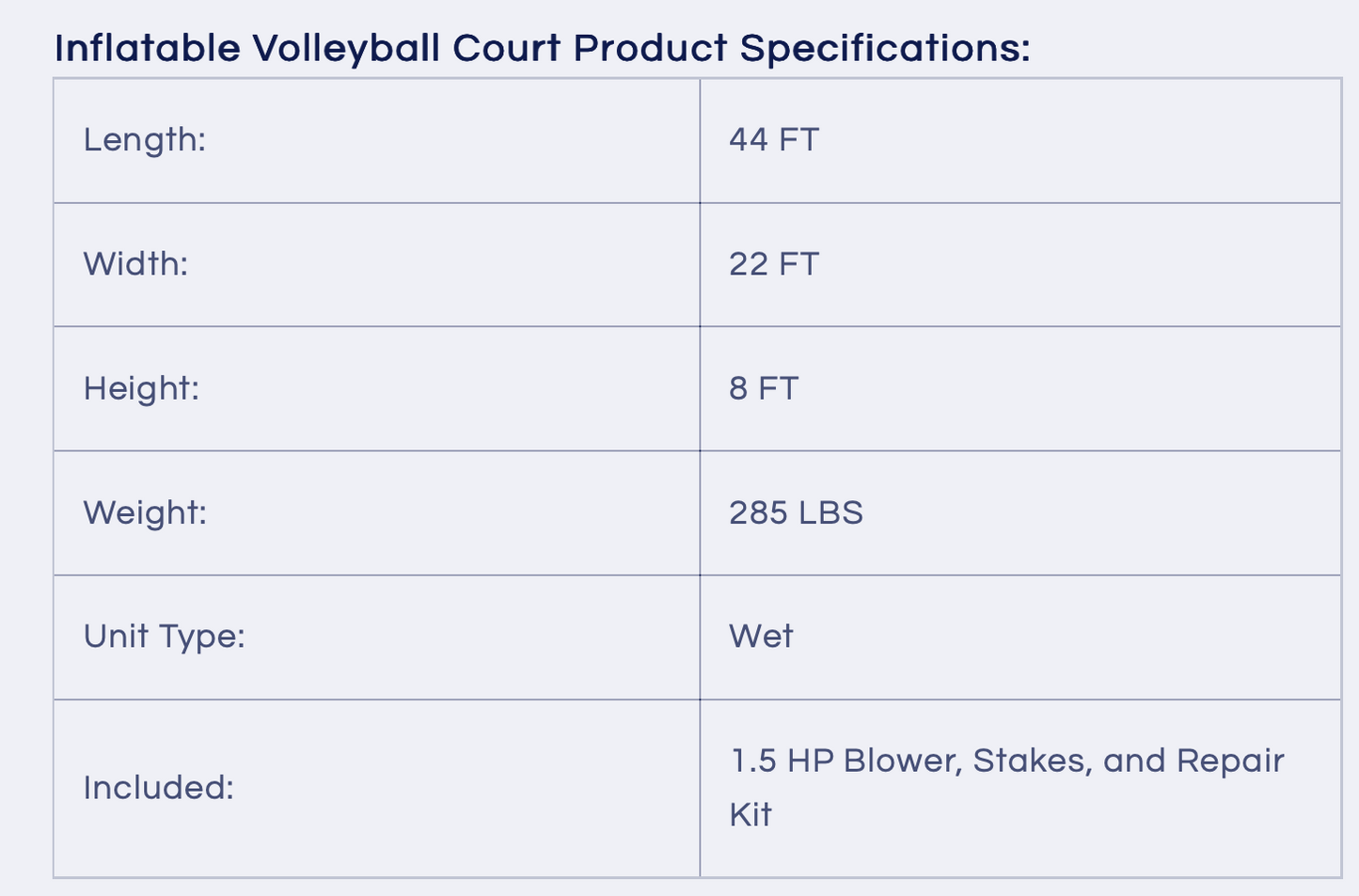This screenshot has height=896, width=1359.
Task: Click the Inflatable Volleyball Court Product Specifications heading
Action: pyautogui.click(x=542, y=48)
